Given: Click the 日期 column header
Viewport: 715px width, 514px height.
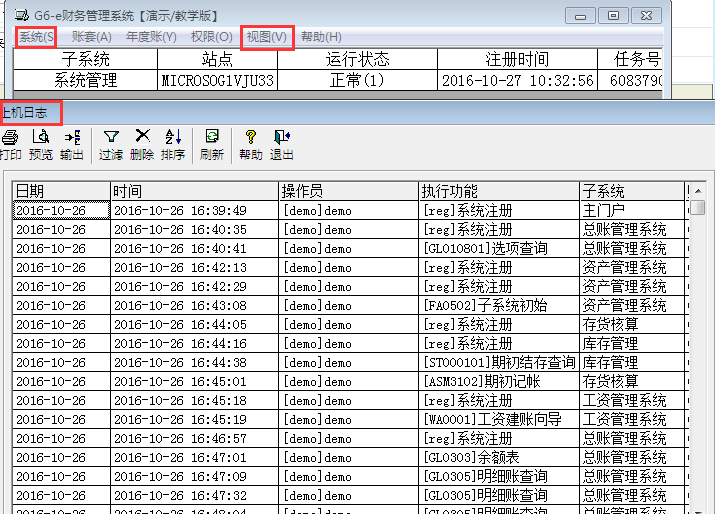Looking at the screenshot, I should [x=62, y=191].
